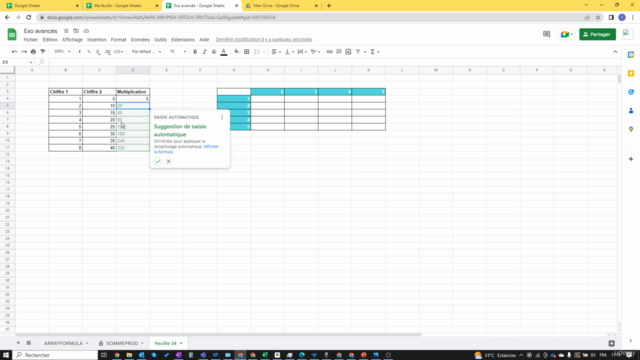
Task: Insert a comment
Action: pyautogui.click(x=339, y=52)
